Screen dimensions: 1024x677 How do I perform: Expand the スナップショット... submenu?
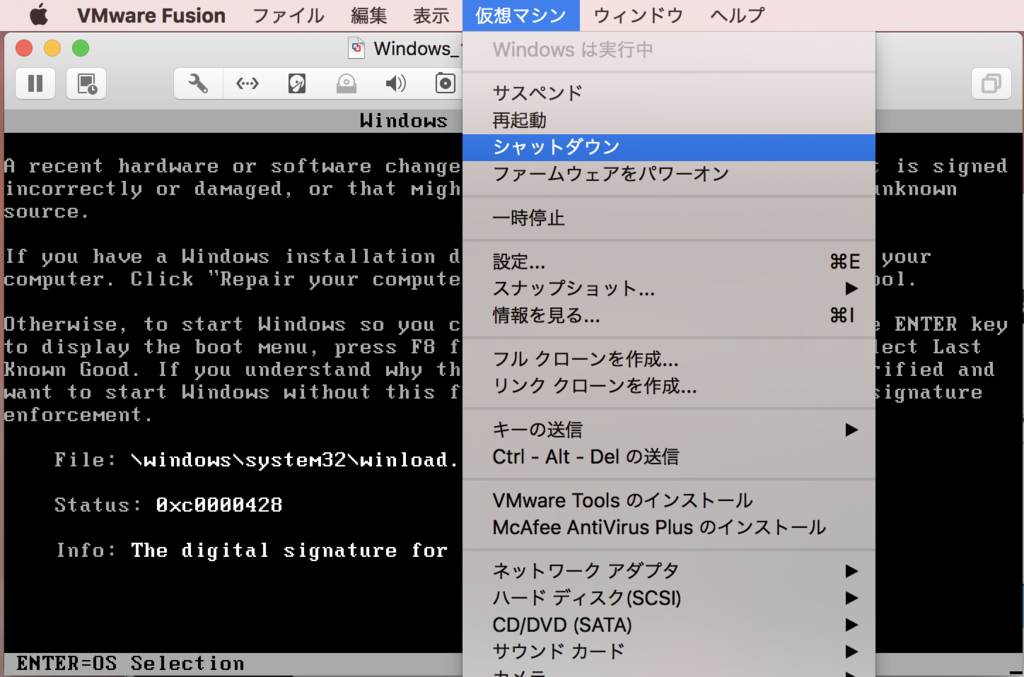pyautogui.click(x=669, y=289)
